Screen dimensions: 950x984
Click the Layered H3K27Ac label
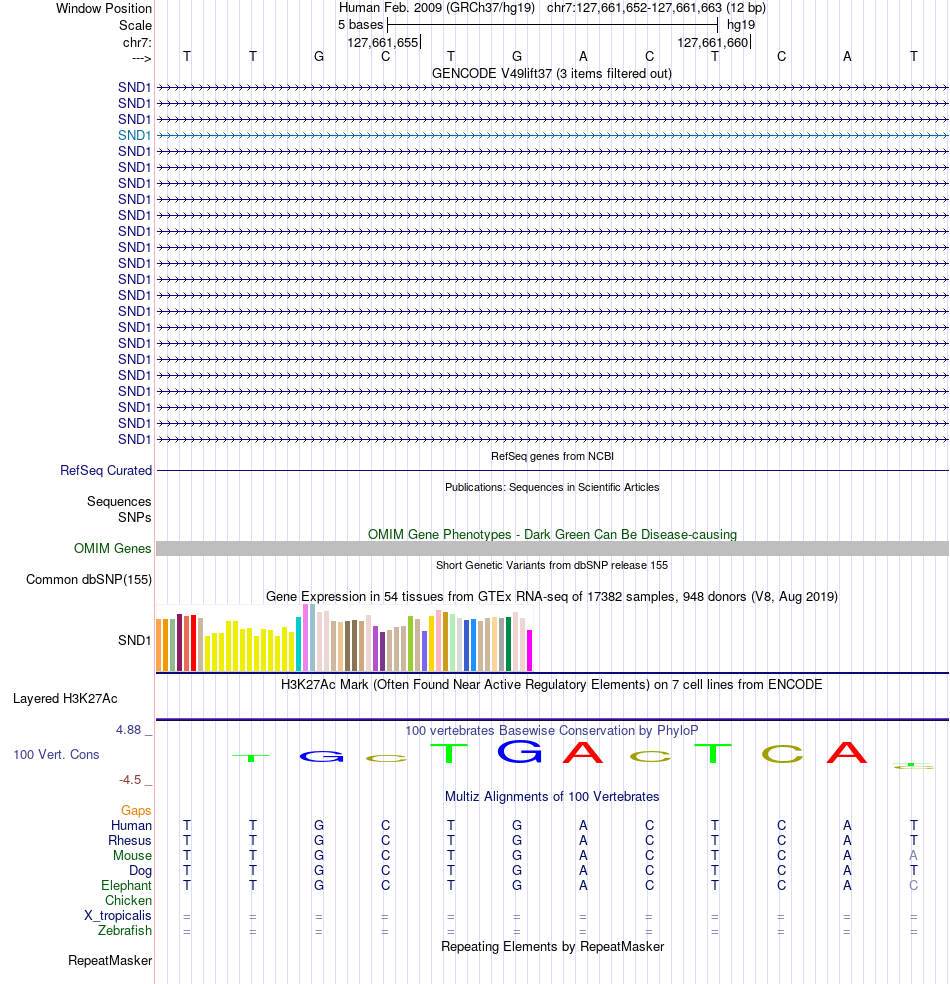click(65, 698)
